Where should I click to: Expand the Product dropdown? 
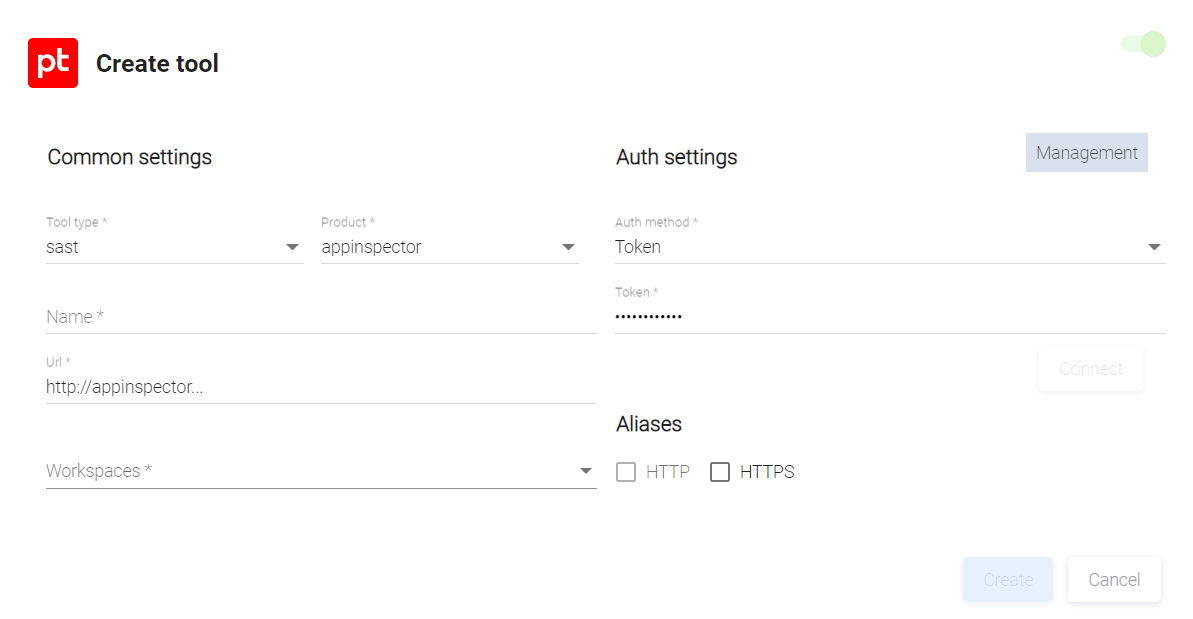[x=440, y=247]
